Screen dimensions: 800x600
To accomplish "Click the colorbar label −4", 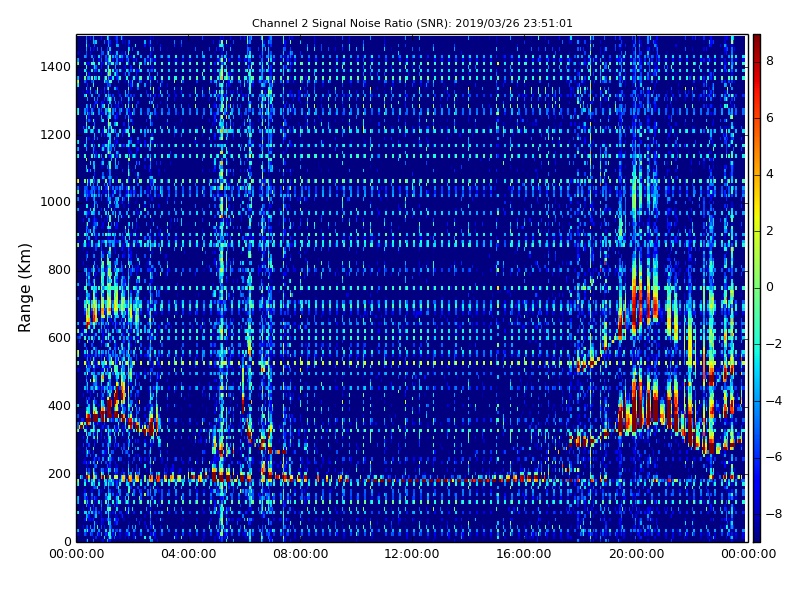I will 774,401.
